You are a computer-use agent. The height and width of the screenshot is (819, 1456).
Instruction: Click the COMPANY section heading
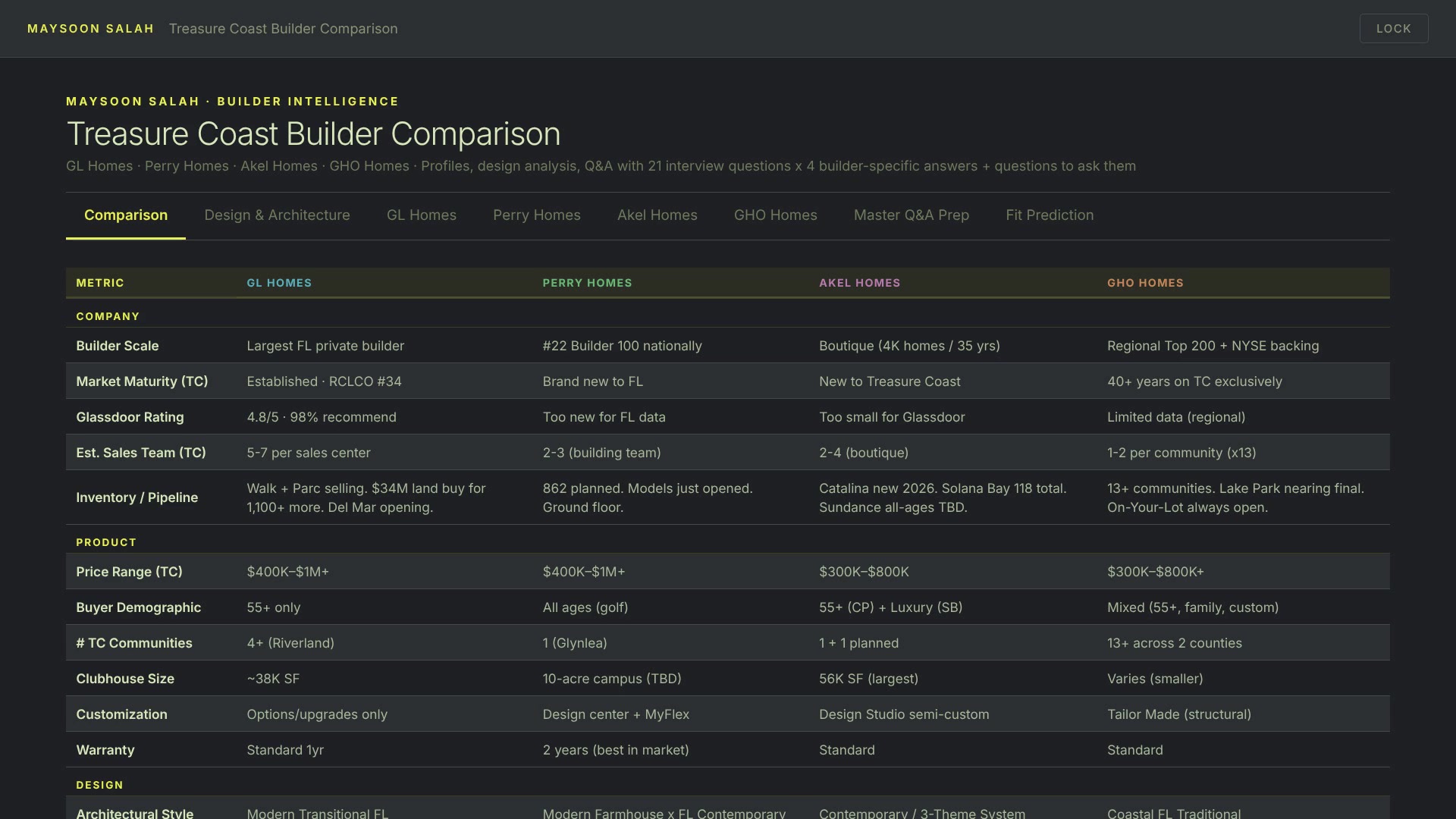tap(108, 316)
